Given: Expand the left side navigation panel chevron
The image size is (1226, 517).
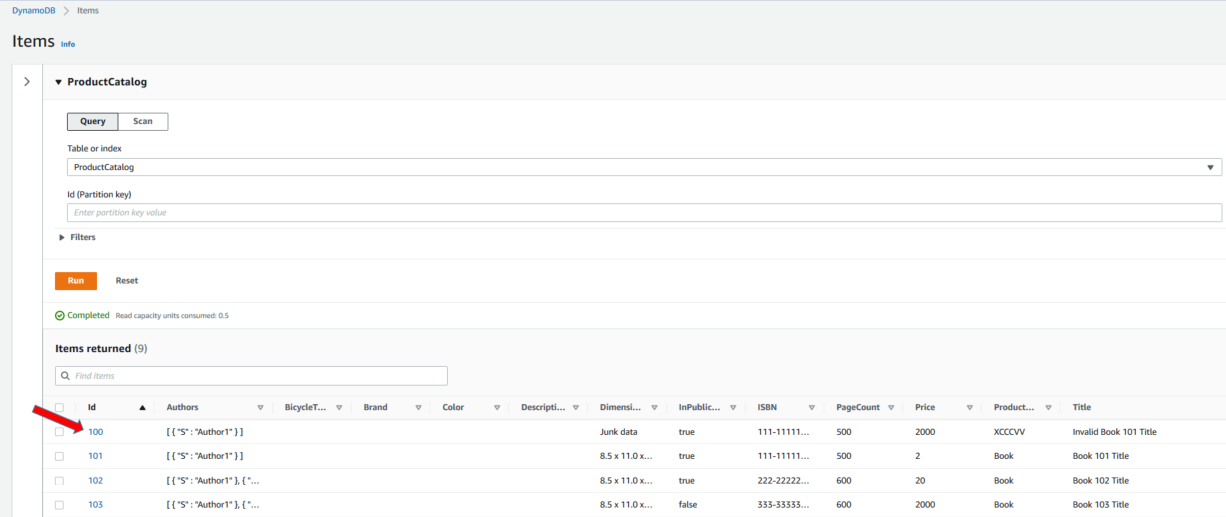Looking at the screenshot, I should (27, 81).
